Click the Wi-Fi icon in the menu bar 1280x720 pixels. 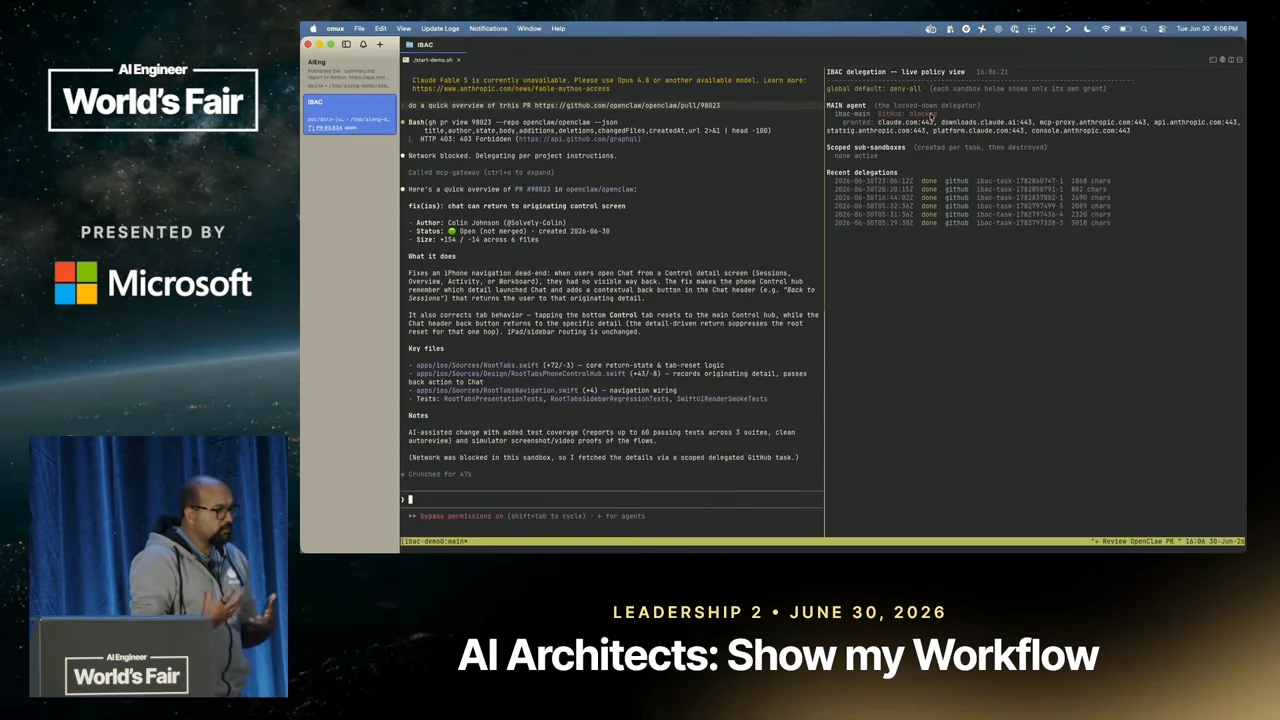click(x=1105, y=29)
